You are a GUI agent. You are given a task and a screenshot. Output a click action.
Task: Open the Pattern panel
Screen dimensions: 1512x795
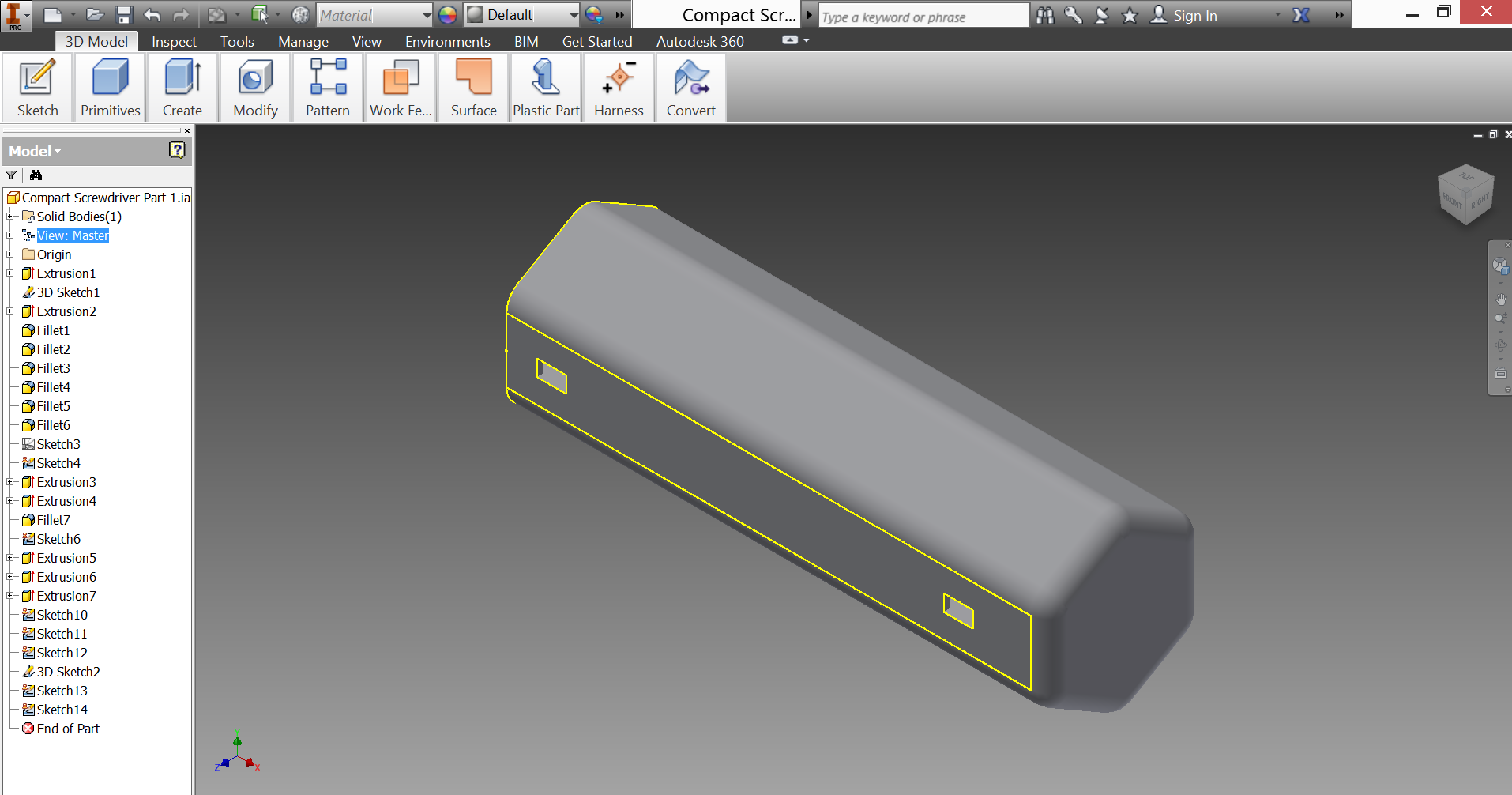328,88
